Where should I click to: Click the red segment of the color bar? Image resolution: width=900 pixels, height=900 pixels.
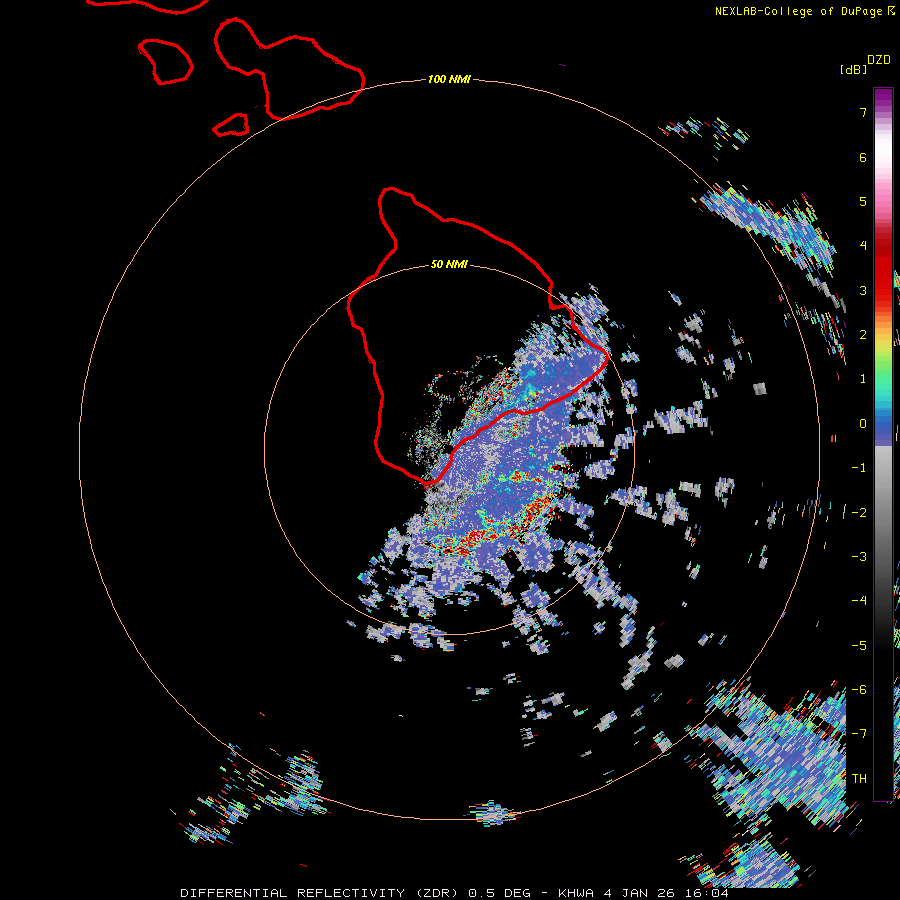pyautogui.click(x=883, y=270)
